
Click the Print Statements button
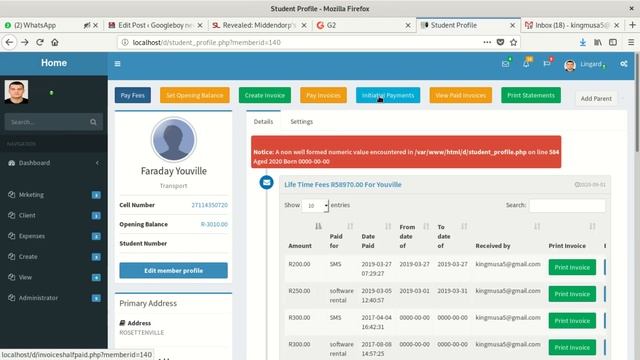coord(531,95)
